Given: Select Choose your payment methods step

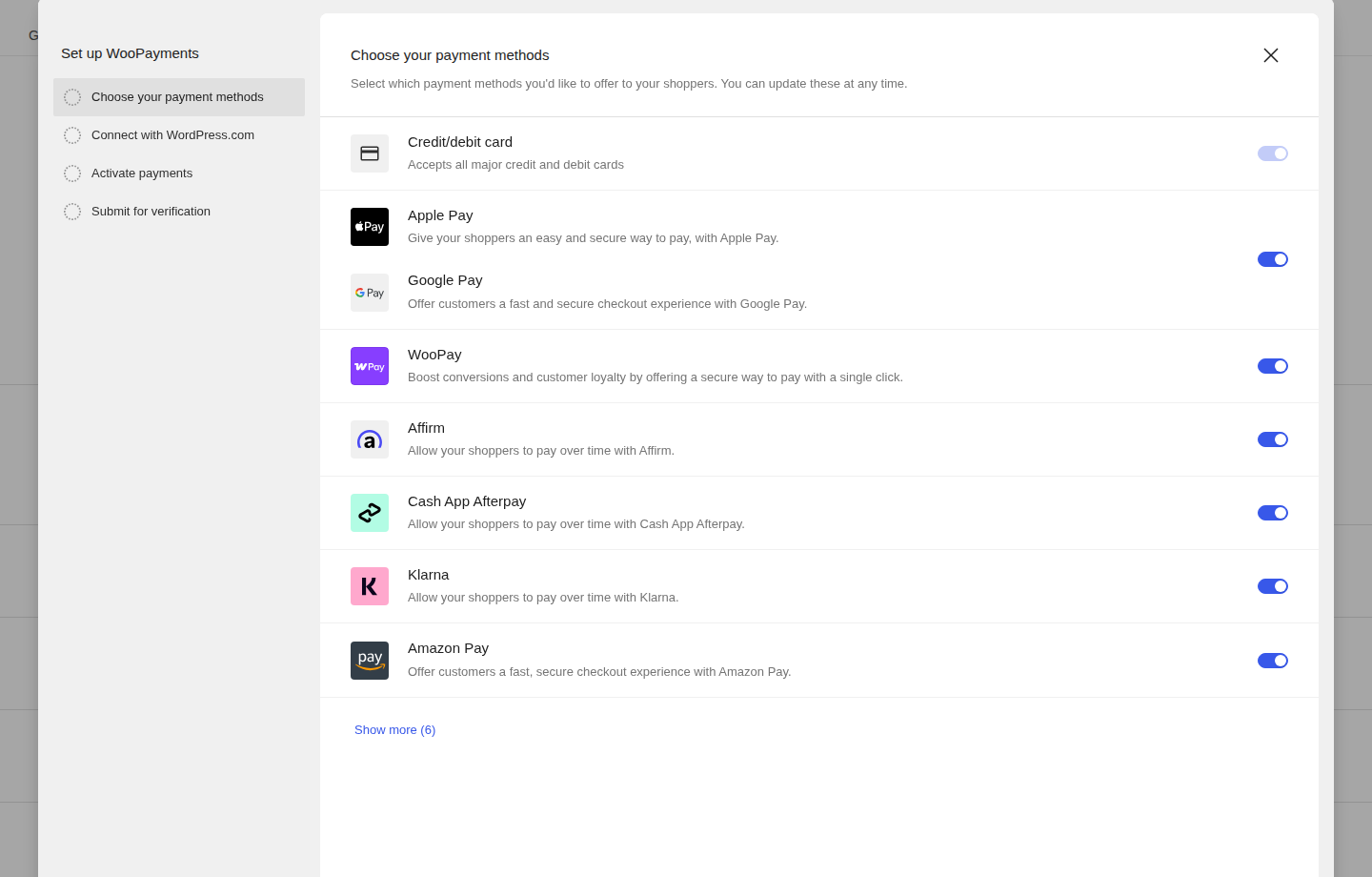Looking at the screenshot, I should (x=179, y=97).
